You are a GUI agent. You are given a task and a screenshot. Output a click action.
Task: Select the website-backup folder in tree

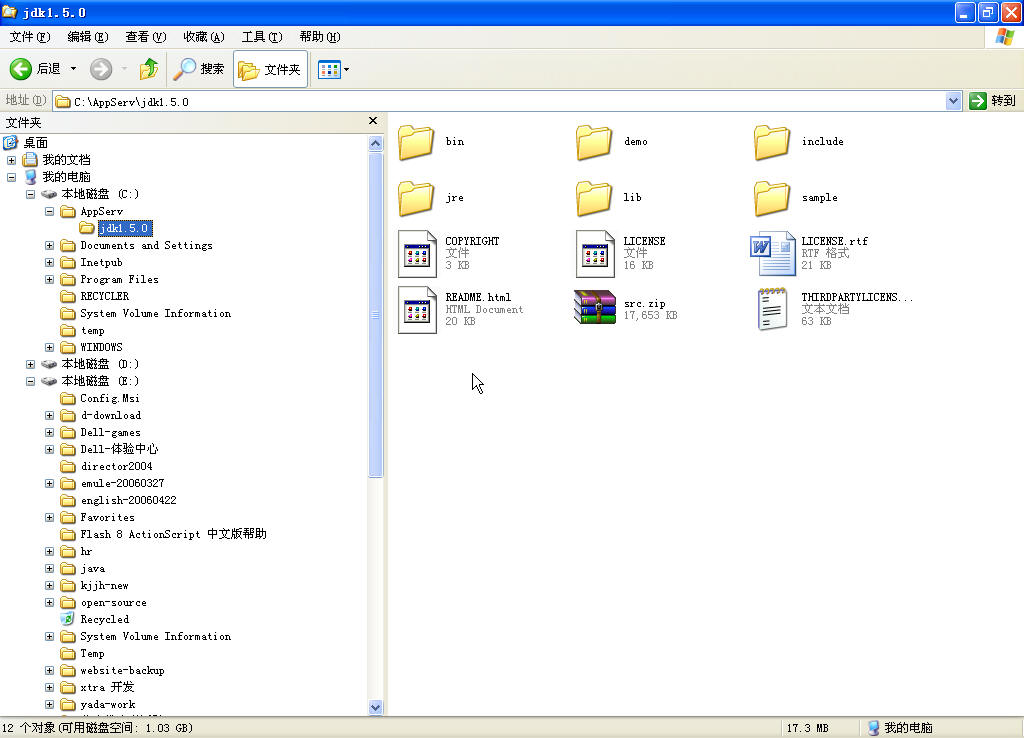122,670
